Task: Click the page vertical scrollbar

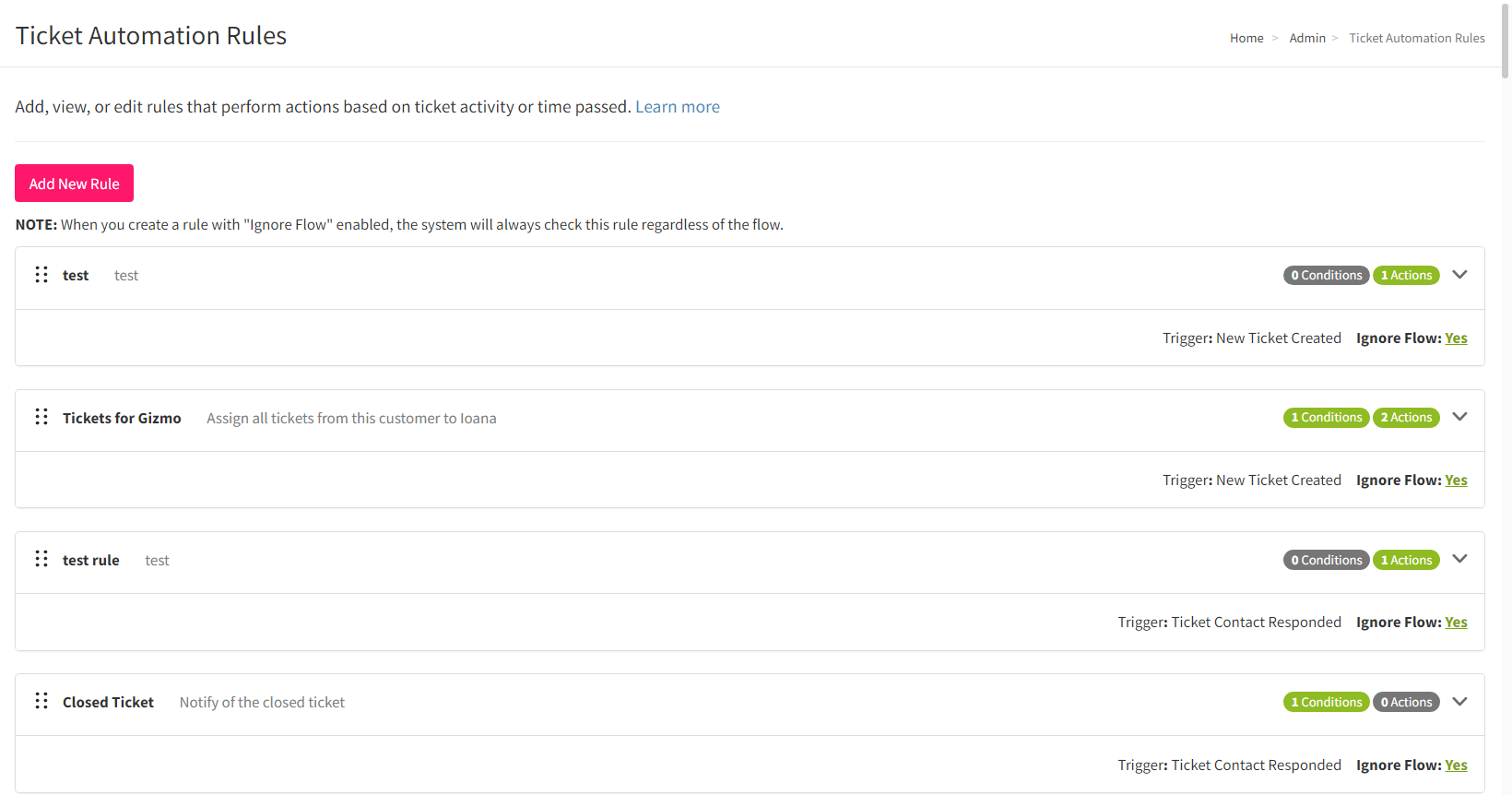Action: pos(1506,42)
